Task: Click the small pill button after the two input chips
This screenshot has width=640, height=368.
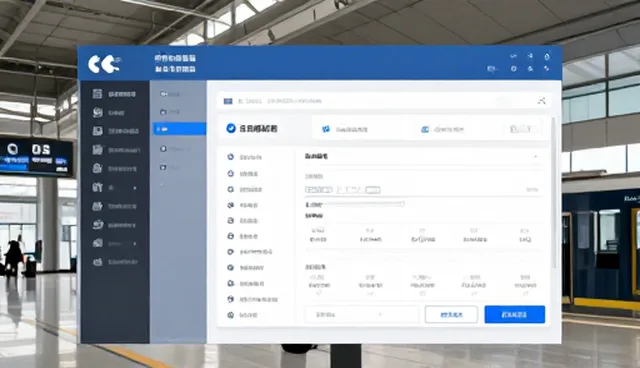Action: [x=373, y=190]
